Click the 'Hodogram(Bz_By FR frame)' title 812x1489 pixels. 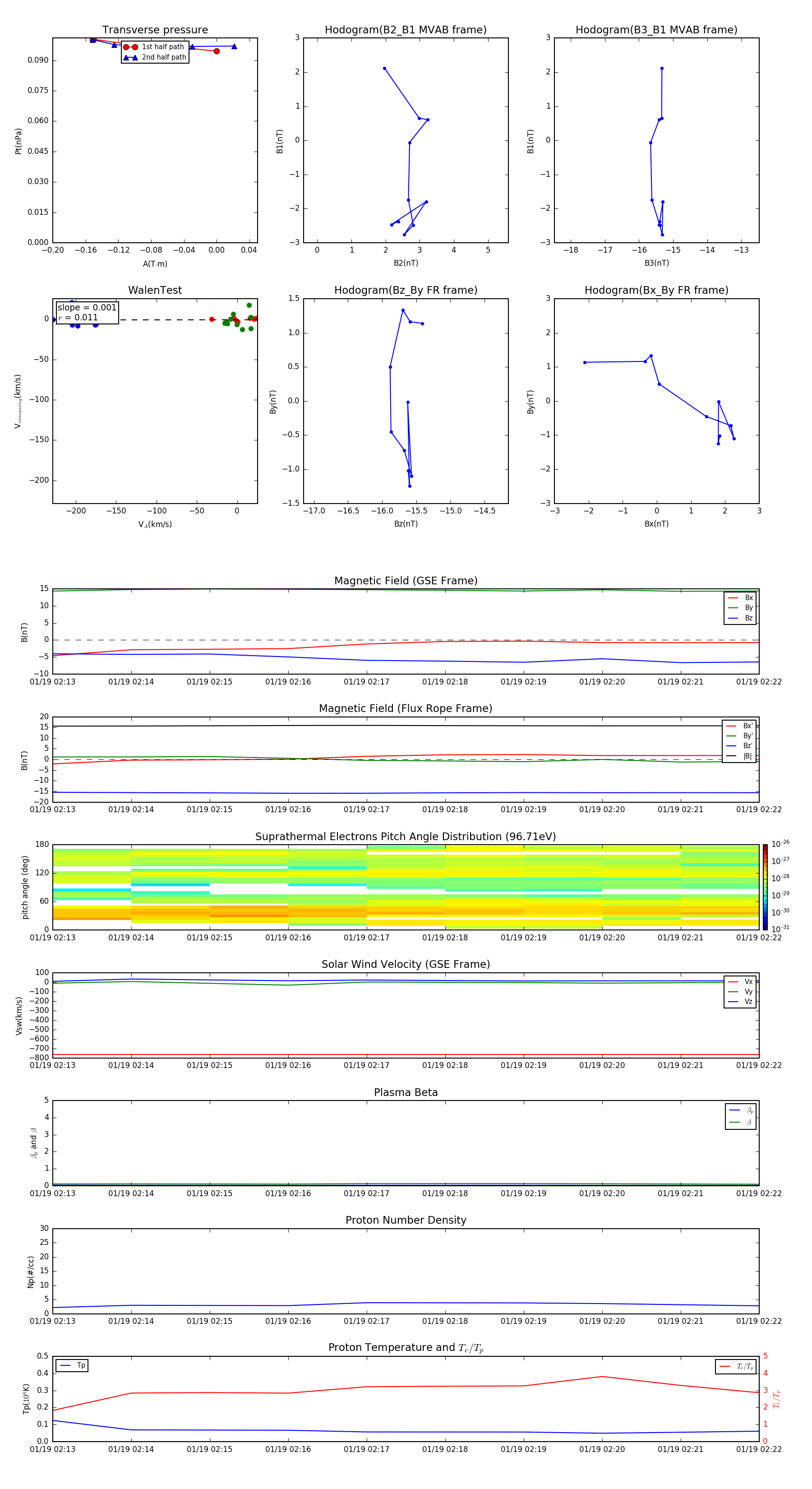click(x=406, y=290)
